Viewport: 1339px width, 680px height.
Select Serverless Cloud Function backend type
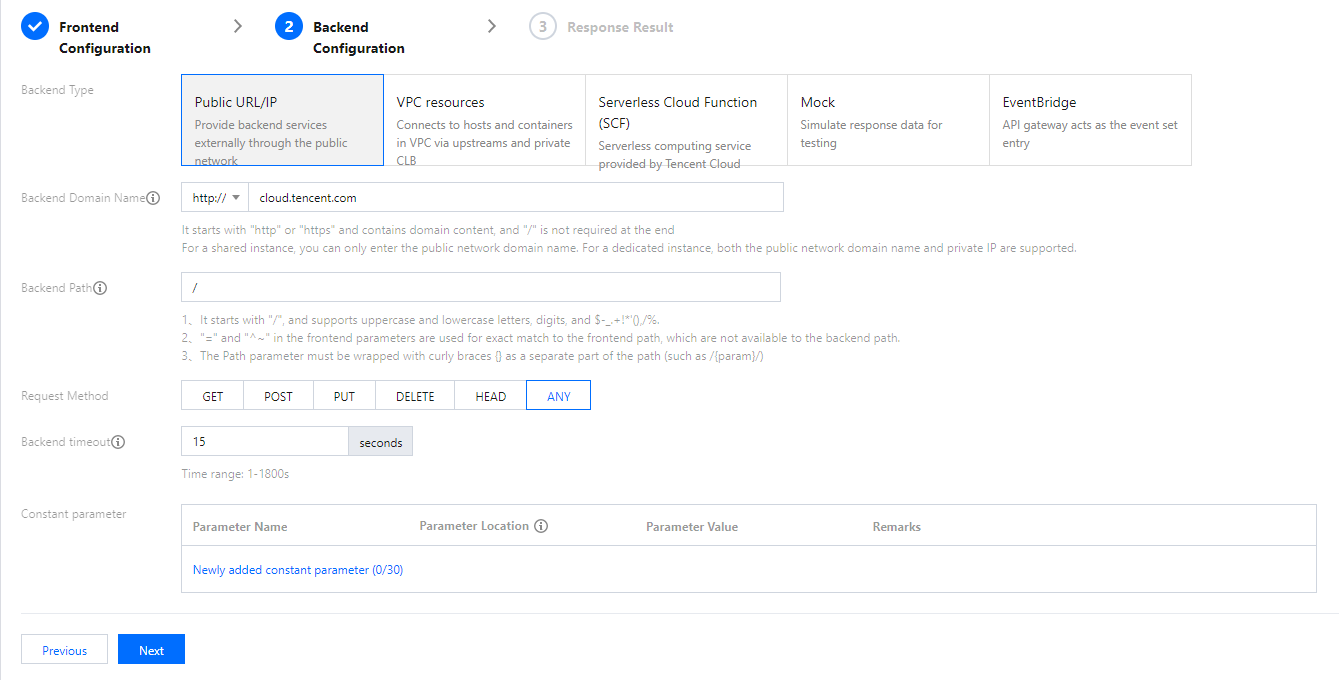pyautogui.click(x=686, y=120)
